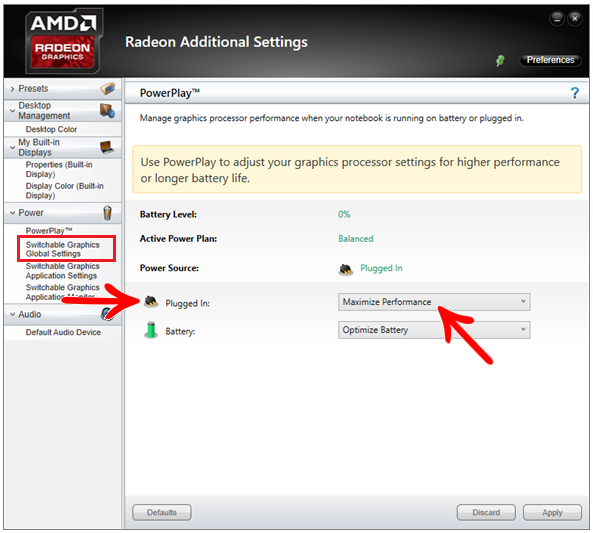The width and height of the screenshot is (593, 533).
Task: Click the green battery icon beside Battery
Action: [x=151, y=330]
